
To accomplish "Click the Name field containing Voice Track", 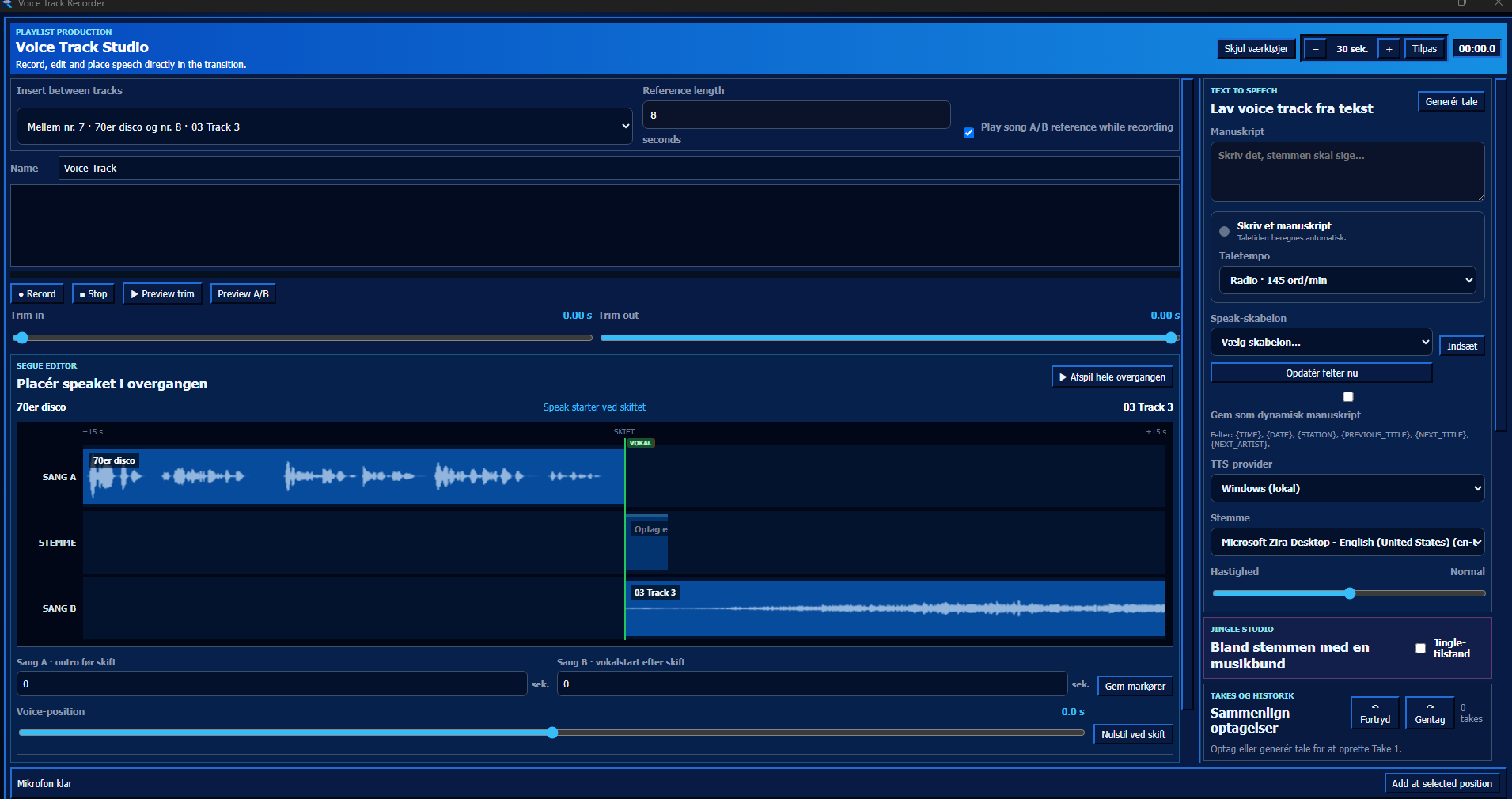I will [x=619, y=168].
